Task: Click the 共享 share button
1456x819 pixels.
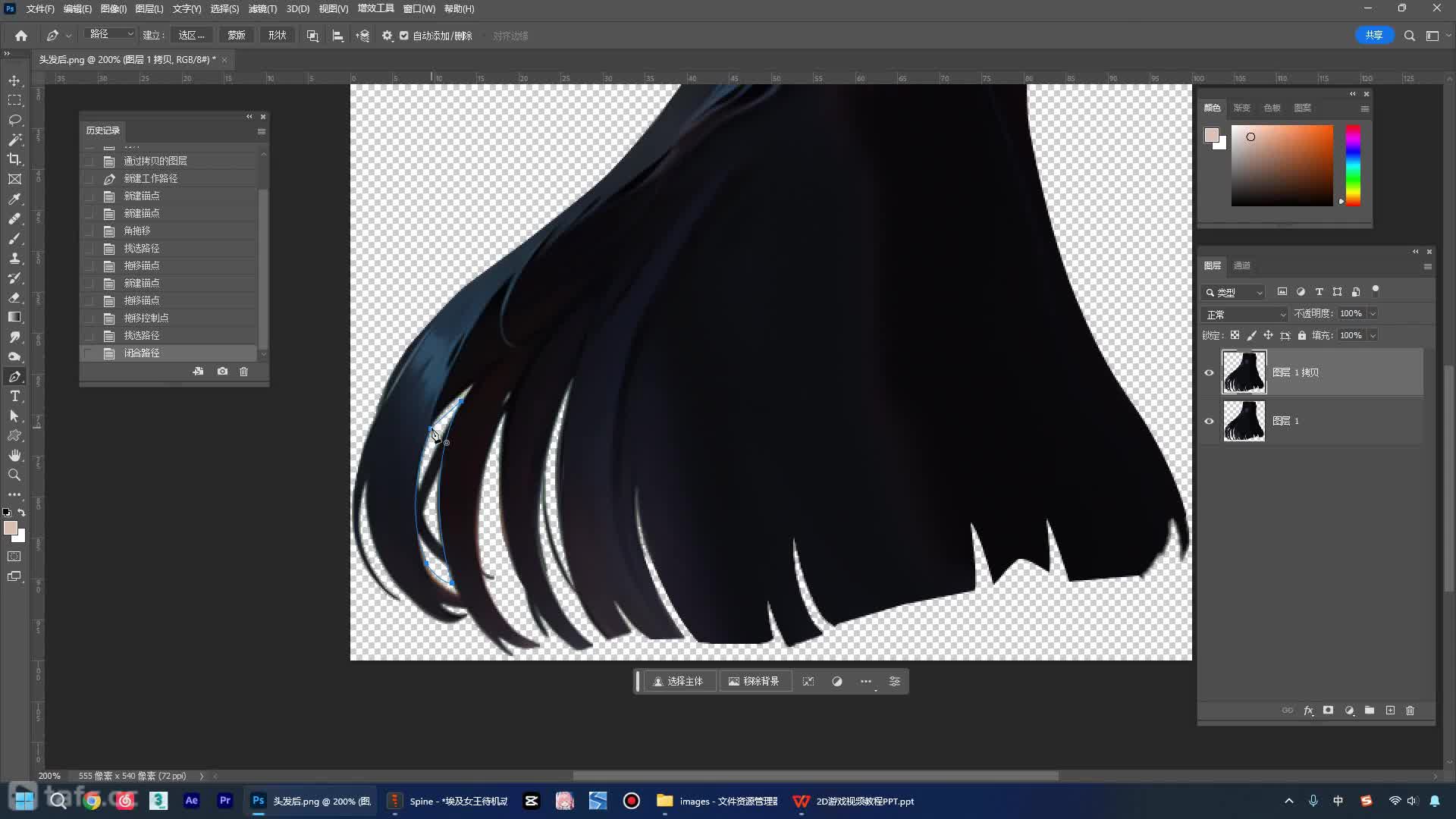Action: pyautogui.click(x=1374, y=36)
